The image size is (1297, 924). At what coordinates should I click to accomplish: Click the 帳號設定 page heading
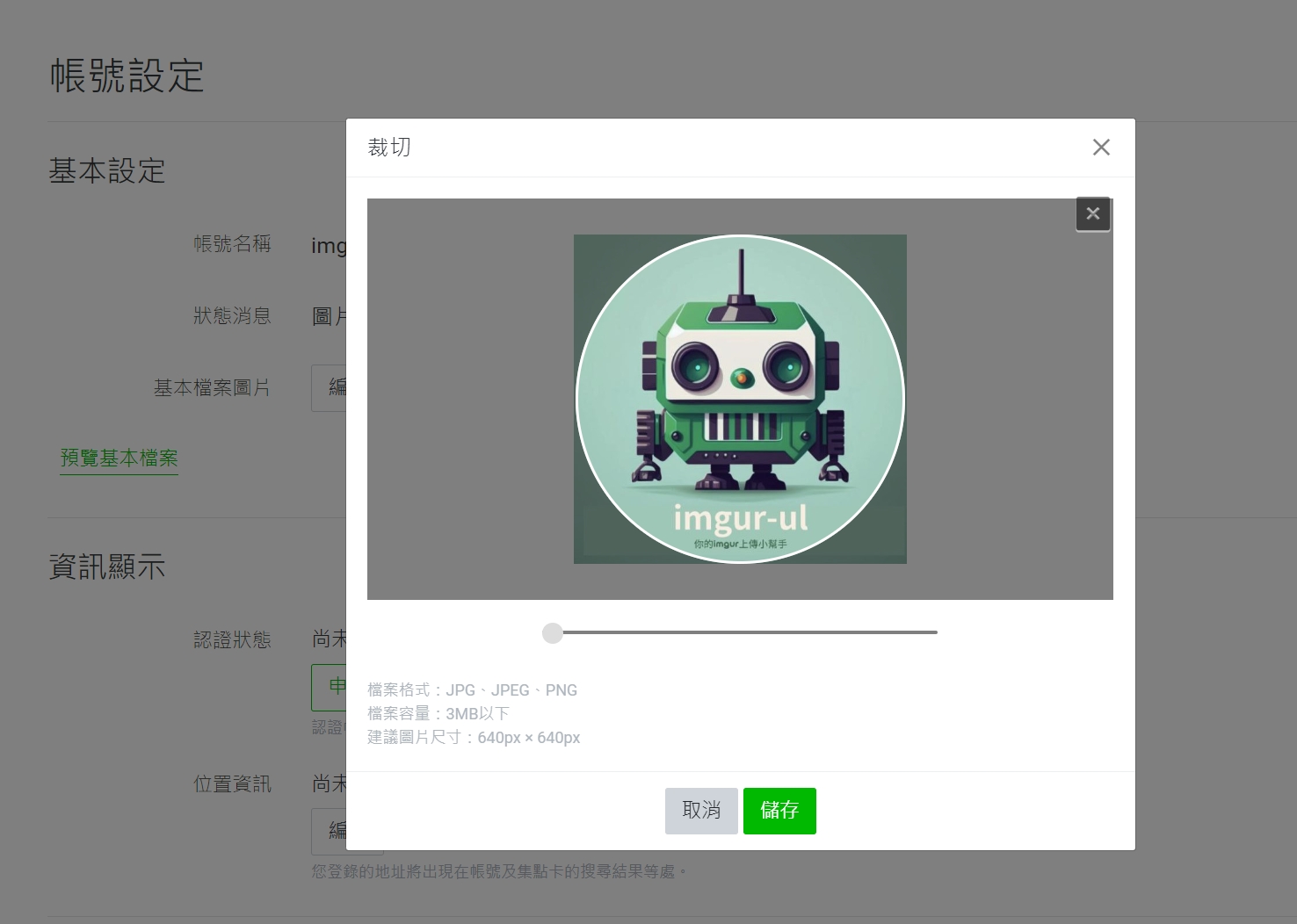pos(127,76)
